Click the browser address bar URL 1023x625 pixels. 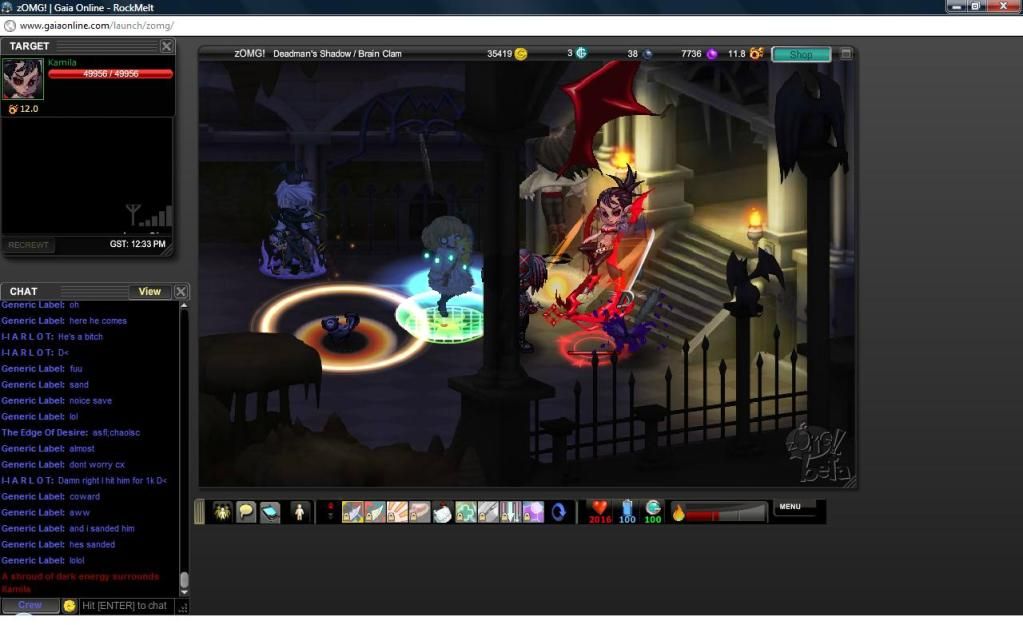point(97,25)
